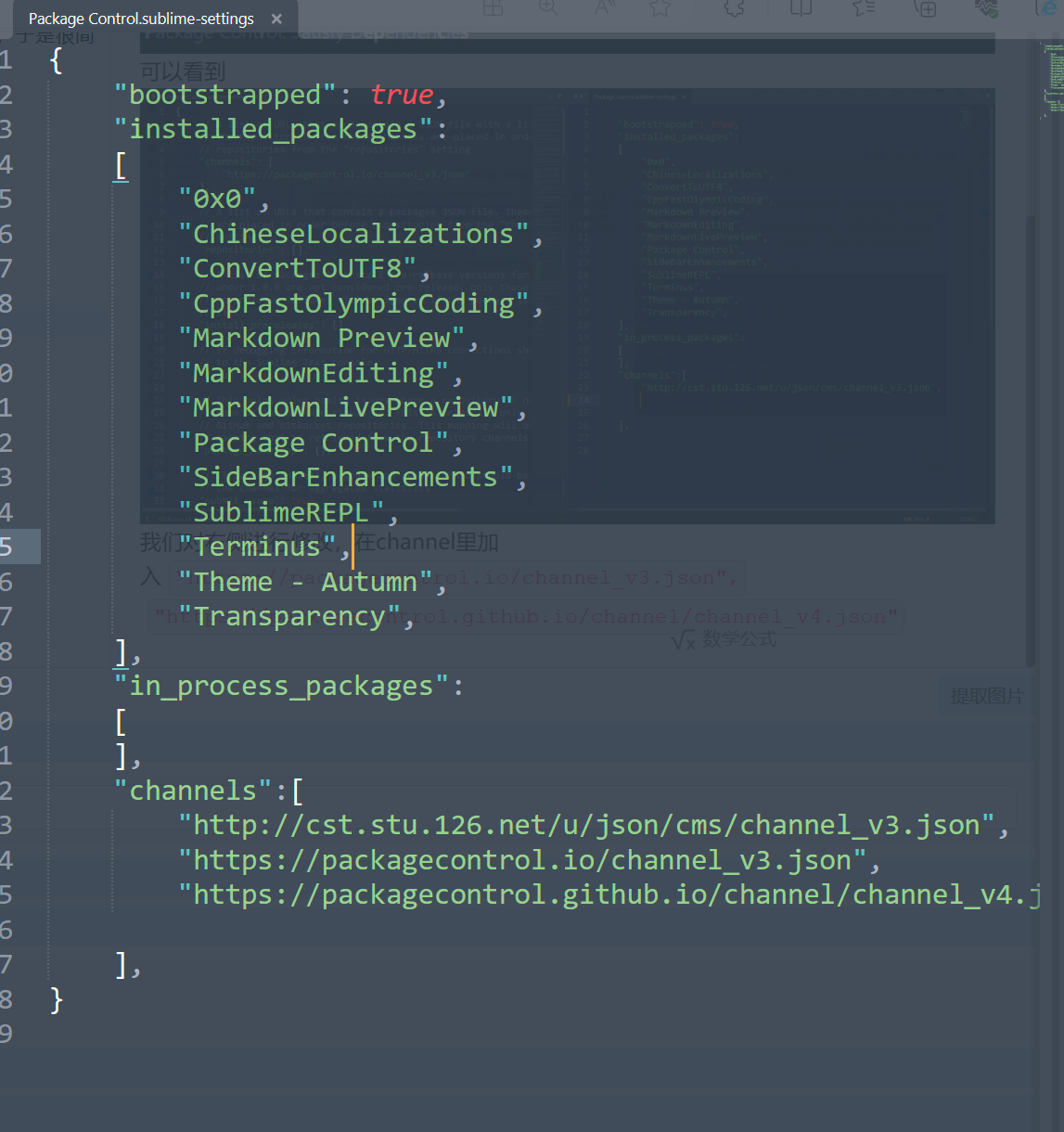The width and height of the screenshot is (1064, 1132).
Task: Open favorites list icon in background browser
Action: (863, 7)
